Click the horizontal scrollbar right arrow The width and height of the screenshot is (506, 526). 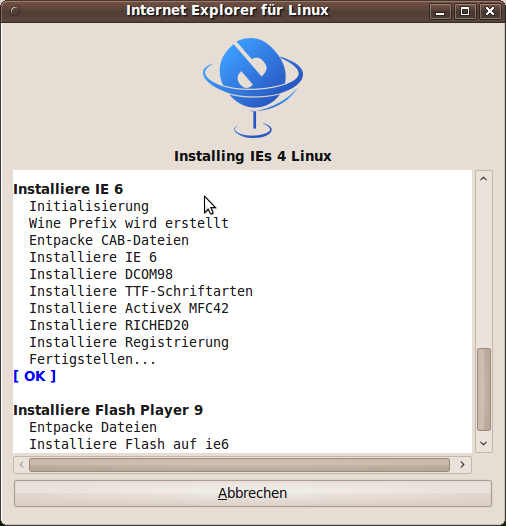pos(462,465)
